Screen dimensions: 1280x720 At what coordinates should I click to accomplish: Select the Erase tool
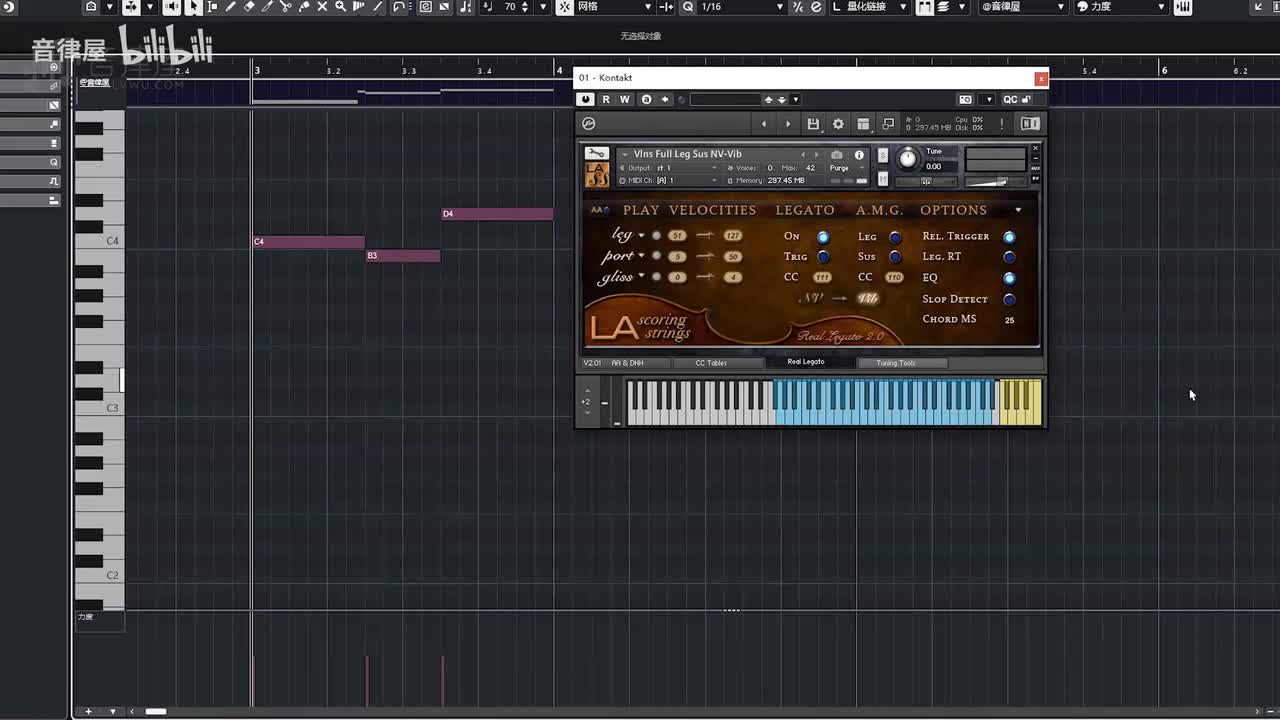coord(249,7)
